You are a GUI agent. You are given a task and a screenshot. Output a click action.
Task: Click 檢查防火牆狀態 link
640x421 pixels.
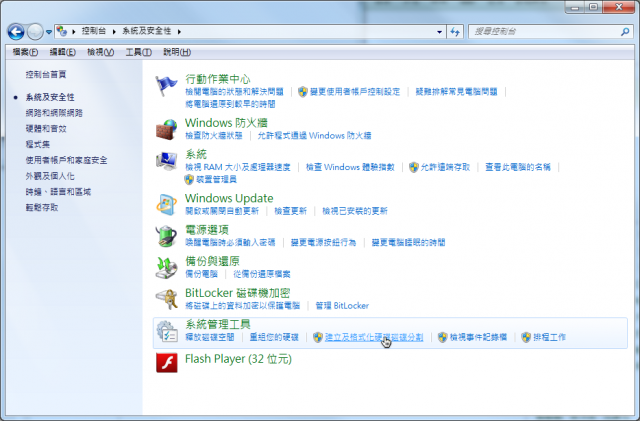pyautogui.click(x=213, y=136)
